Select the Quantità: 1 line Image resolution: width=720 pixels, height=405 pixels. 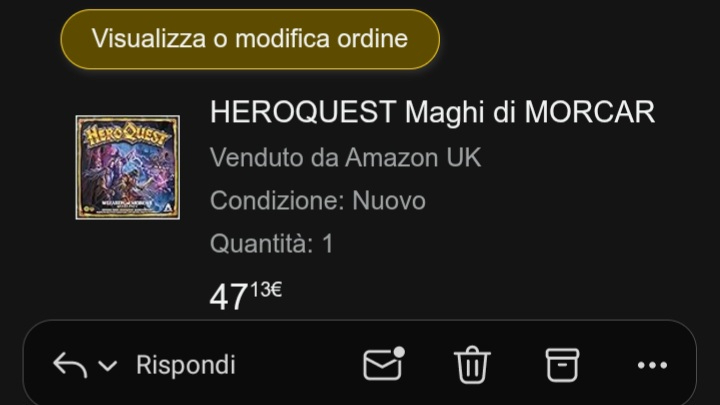271,243
